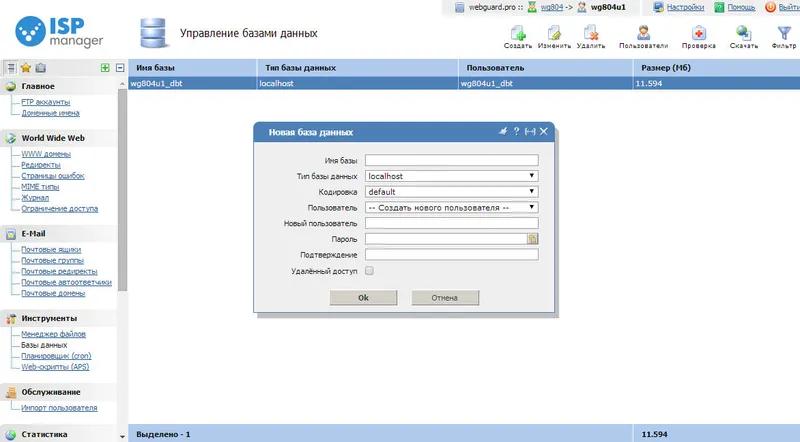The height and width of the screenshot is (442, 800).
Task: Expand all sidebar sections with plus icon
Action: [105, 67]
